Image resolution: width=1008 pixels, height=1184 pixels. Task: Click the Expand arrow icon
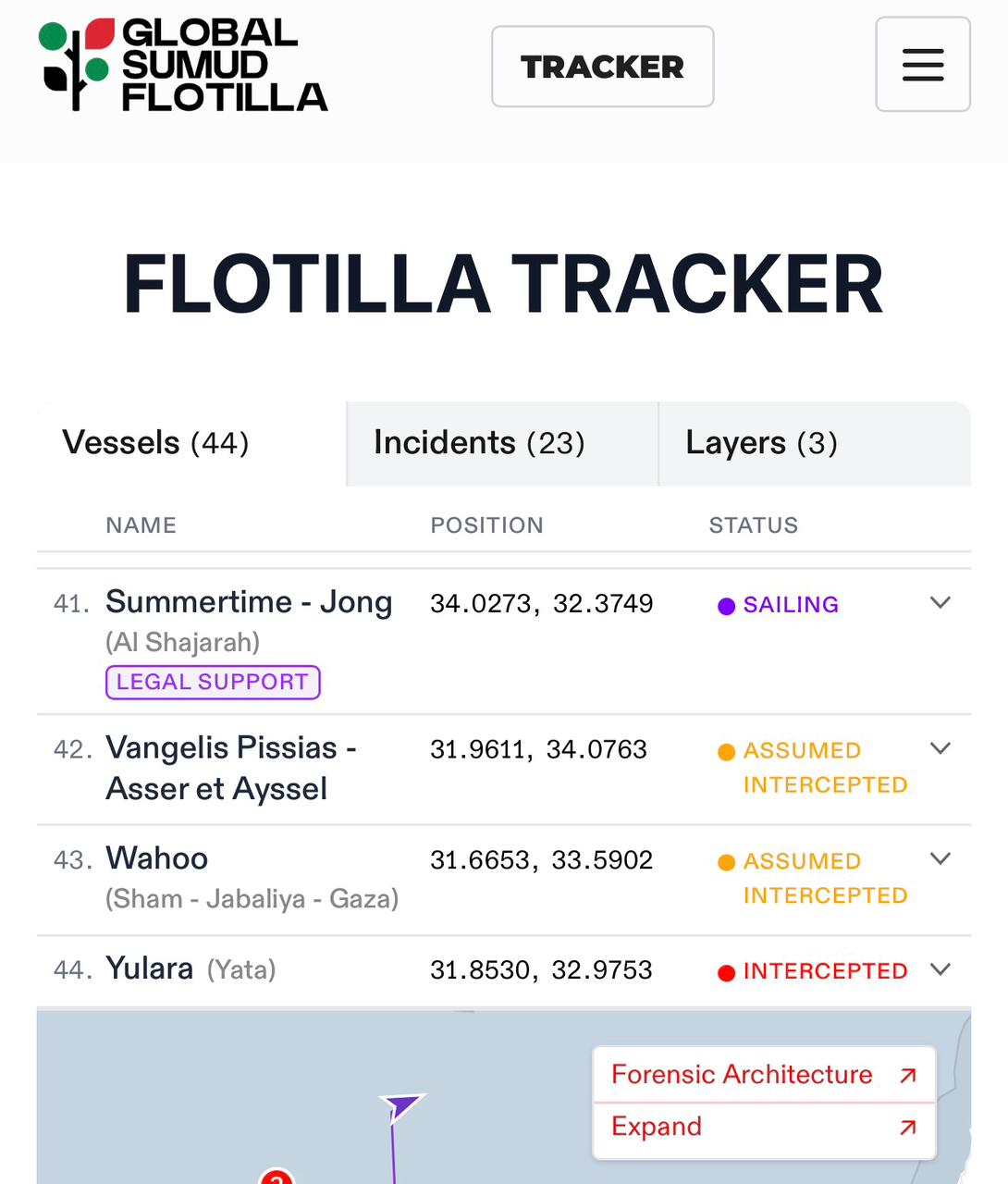coord(908,1127)
